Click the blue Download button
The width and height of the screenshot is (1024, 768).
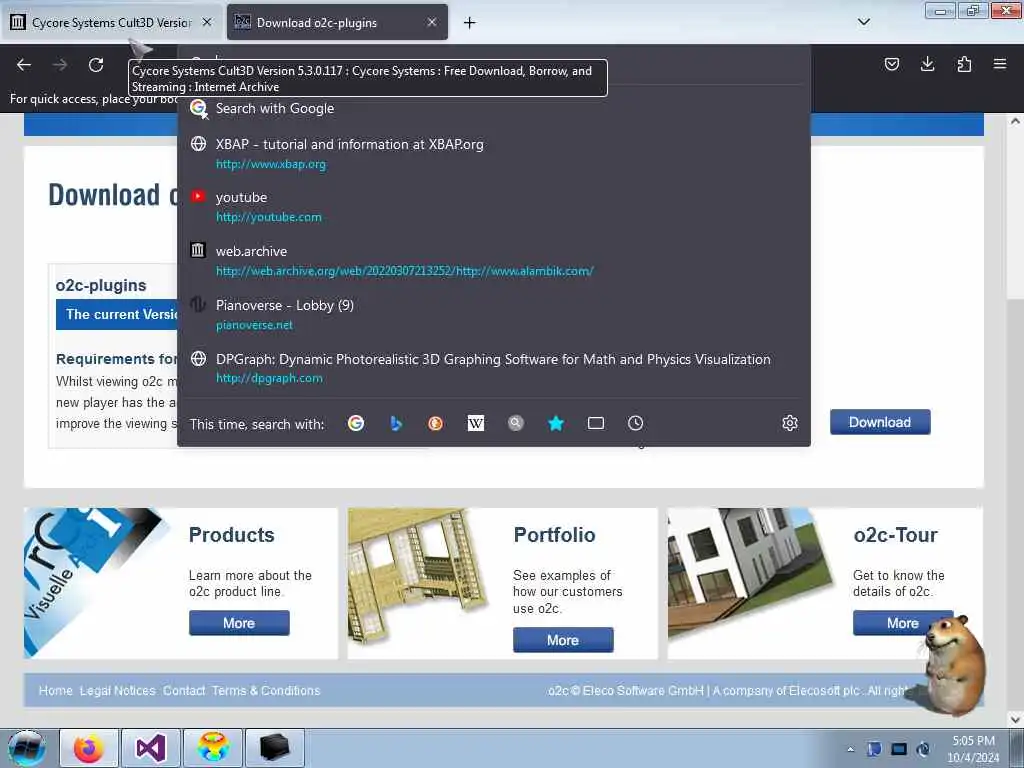click(x=880, y=422)
